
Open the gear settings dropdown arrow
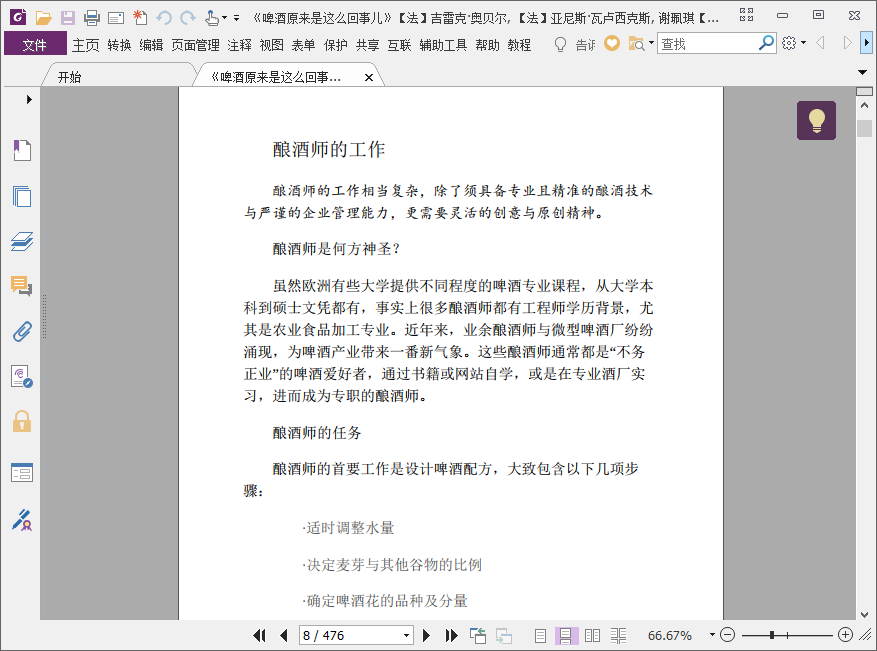803,43
